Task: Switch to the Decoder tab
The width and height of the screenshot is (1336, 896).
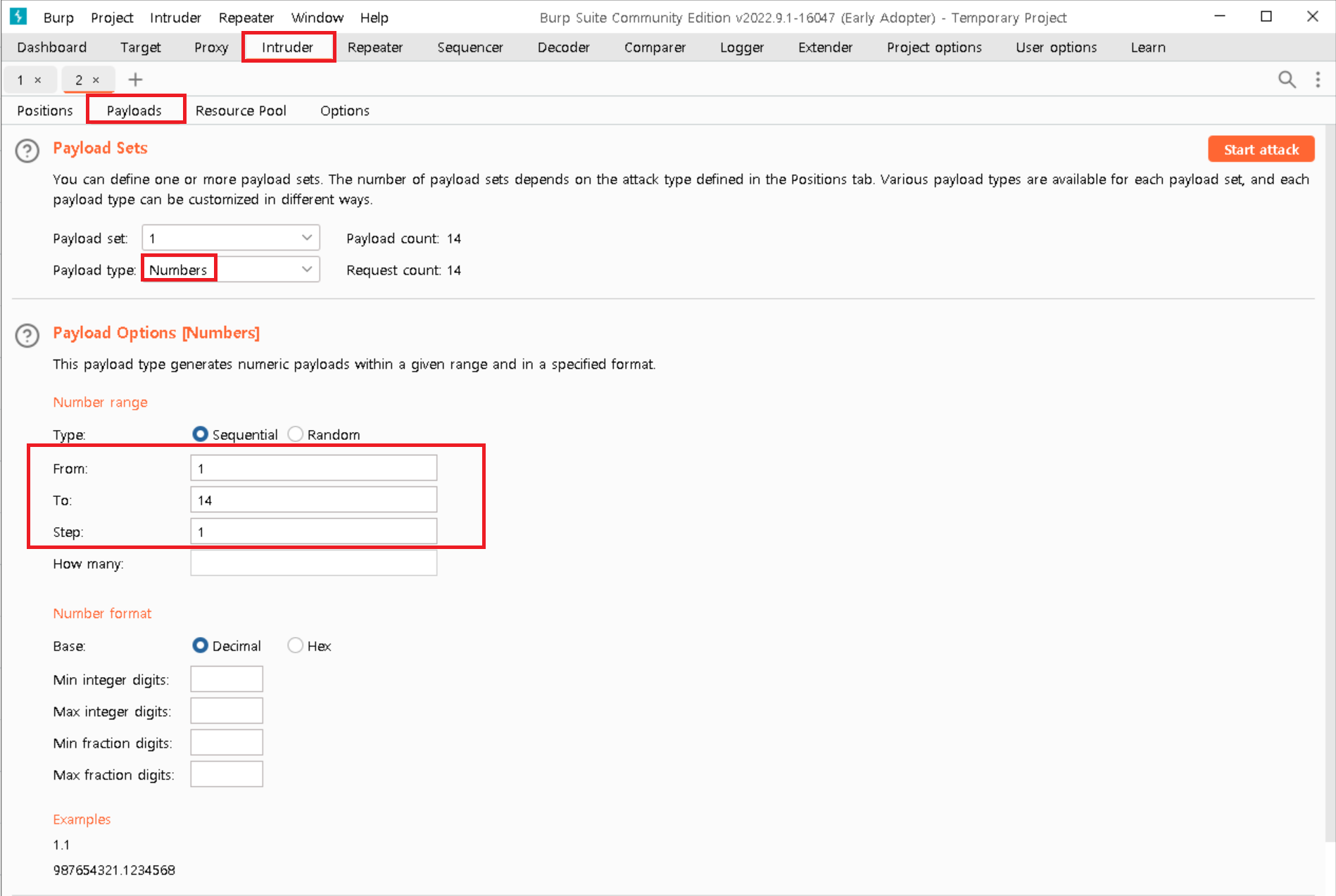Action: (x=563, y=47)
